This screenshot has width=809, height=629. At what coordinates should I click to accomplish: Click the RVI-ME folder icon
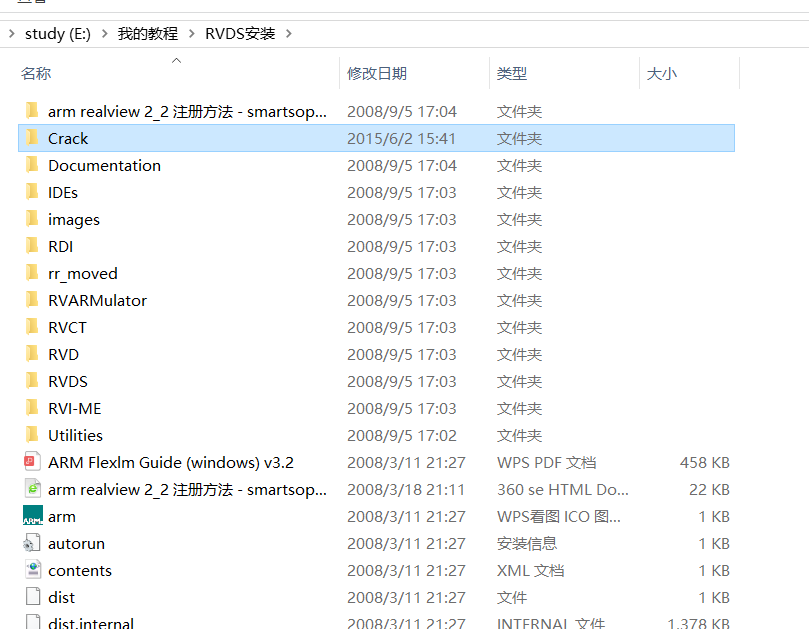click(32, 408)
